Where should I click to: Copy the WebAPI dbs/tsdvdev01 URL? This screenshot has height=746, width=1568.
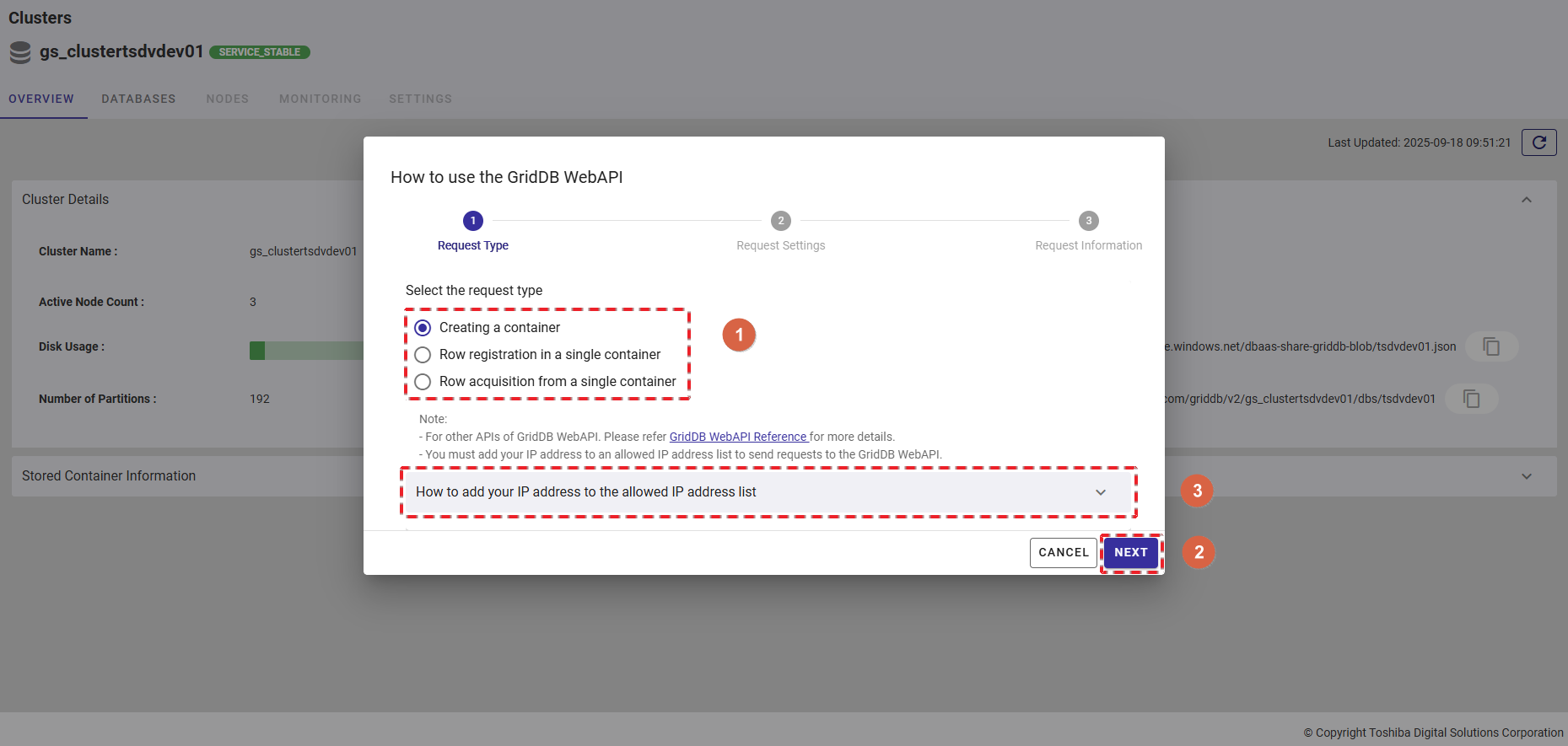[1471, 399]
